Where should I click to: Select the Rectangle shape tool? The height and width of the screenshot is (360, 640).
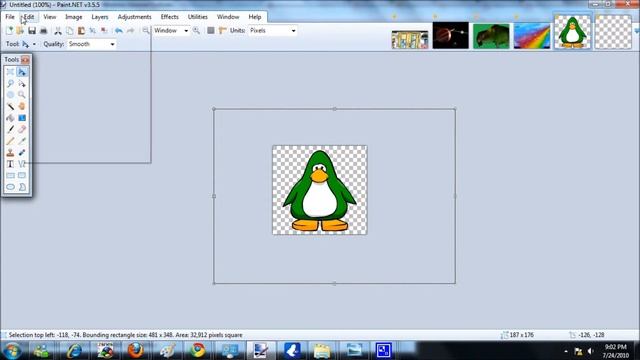tap(10, 175)
